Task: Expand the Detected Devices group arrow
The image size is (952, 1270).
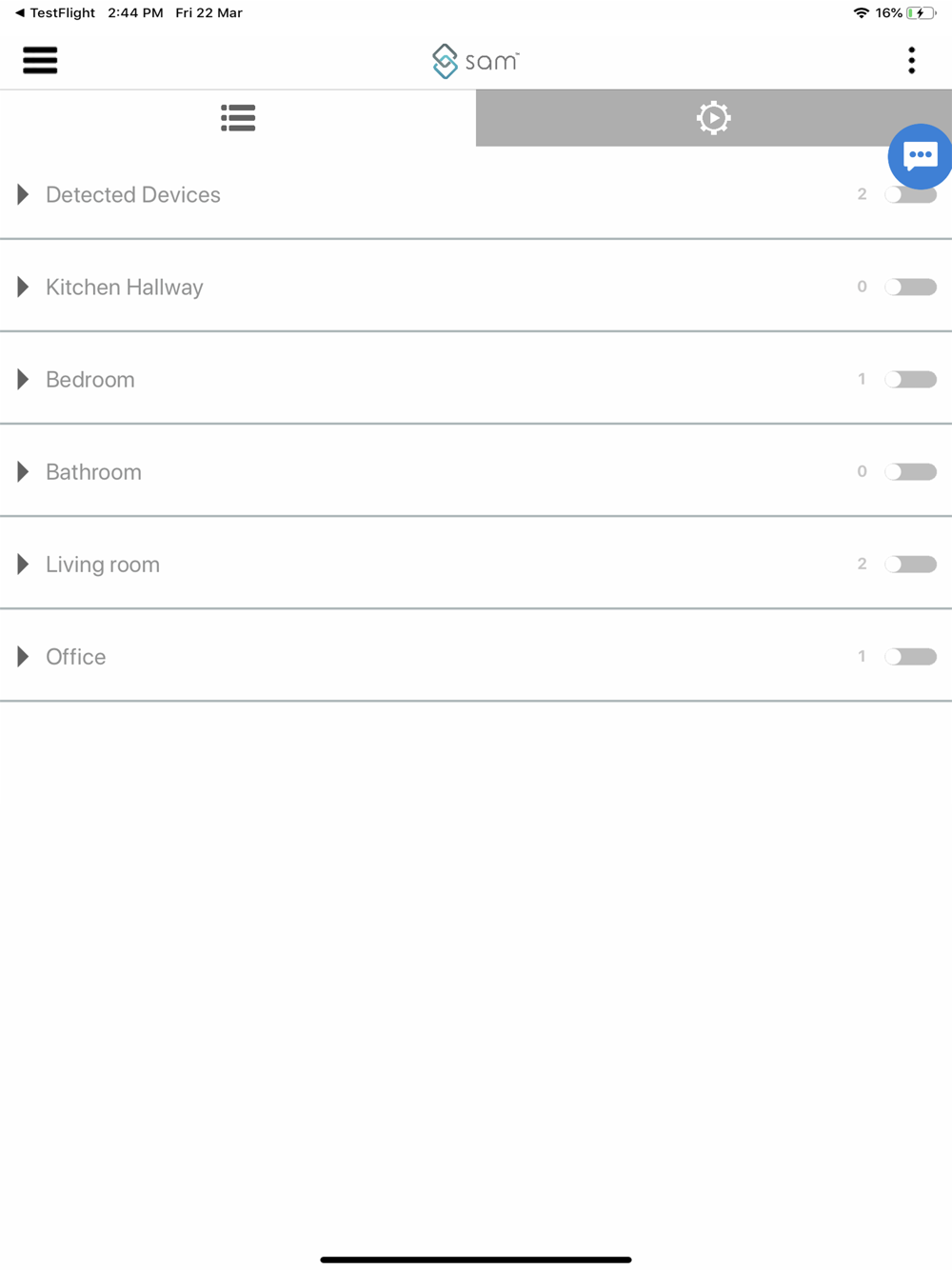Action: 23,194
